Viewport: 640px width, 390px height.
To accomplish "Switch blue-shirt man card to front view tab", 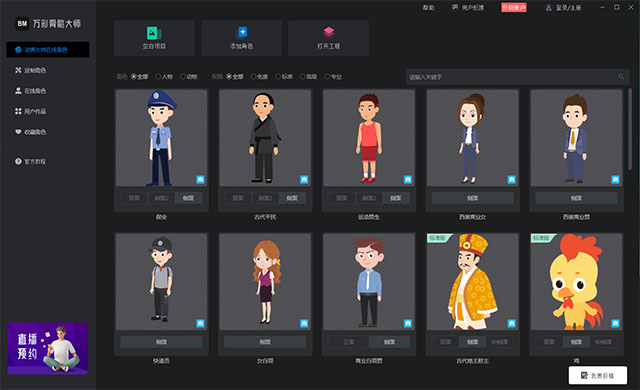I will pos(349,342).
